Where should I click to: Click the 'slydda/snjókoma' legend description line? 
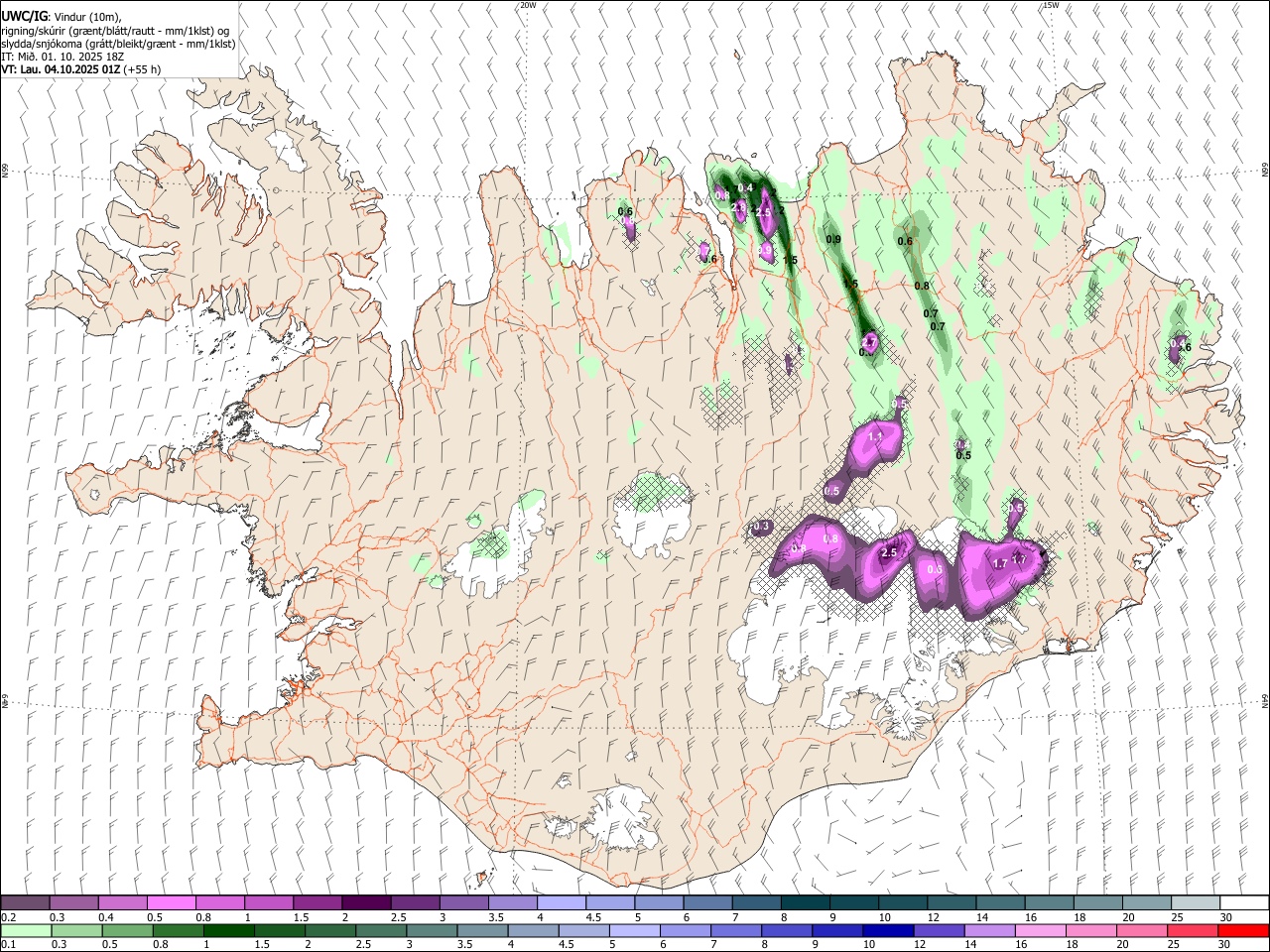coord(118,44)
